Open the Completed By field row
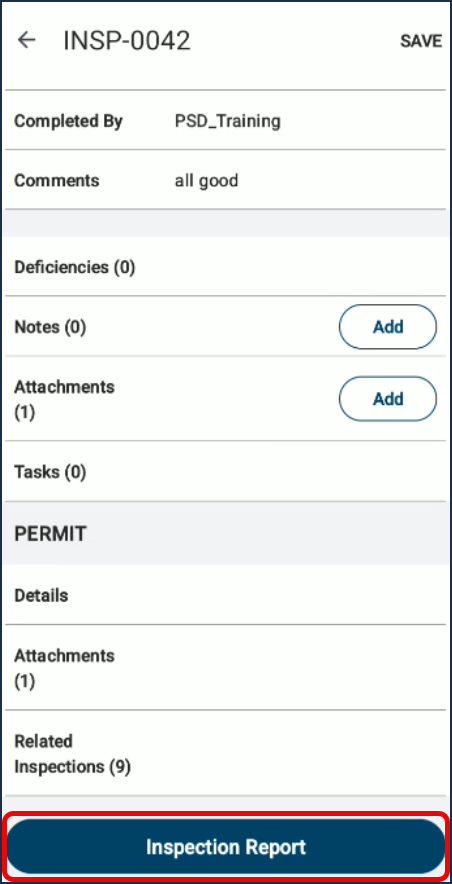Viewport: 452px width, 884px height. click(x=225, y=121)
